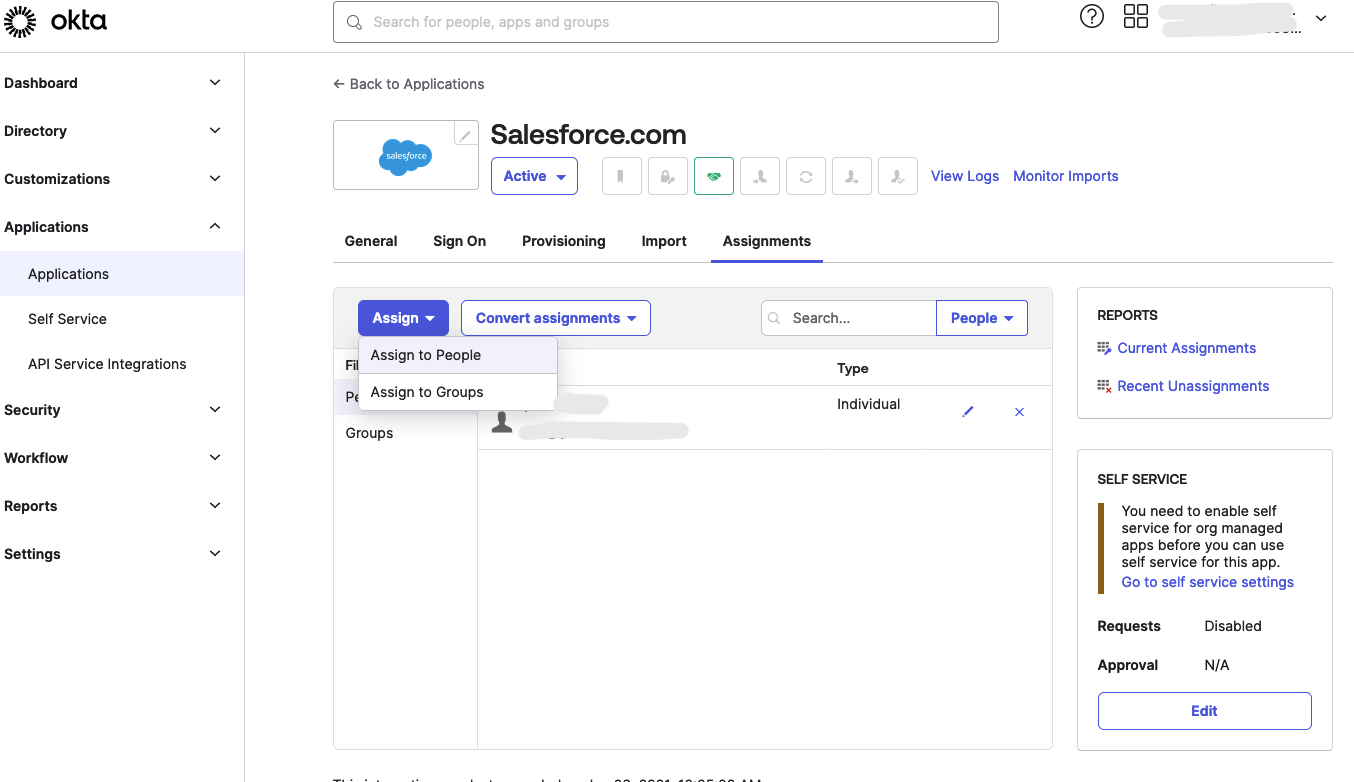
Task: Edit the Salesforce logo with pencil icon
Action: 465,133
